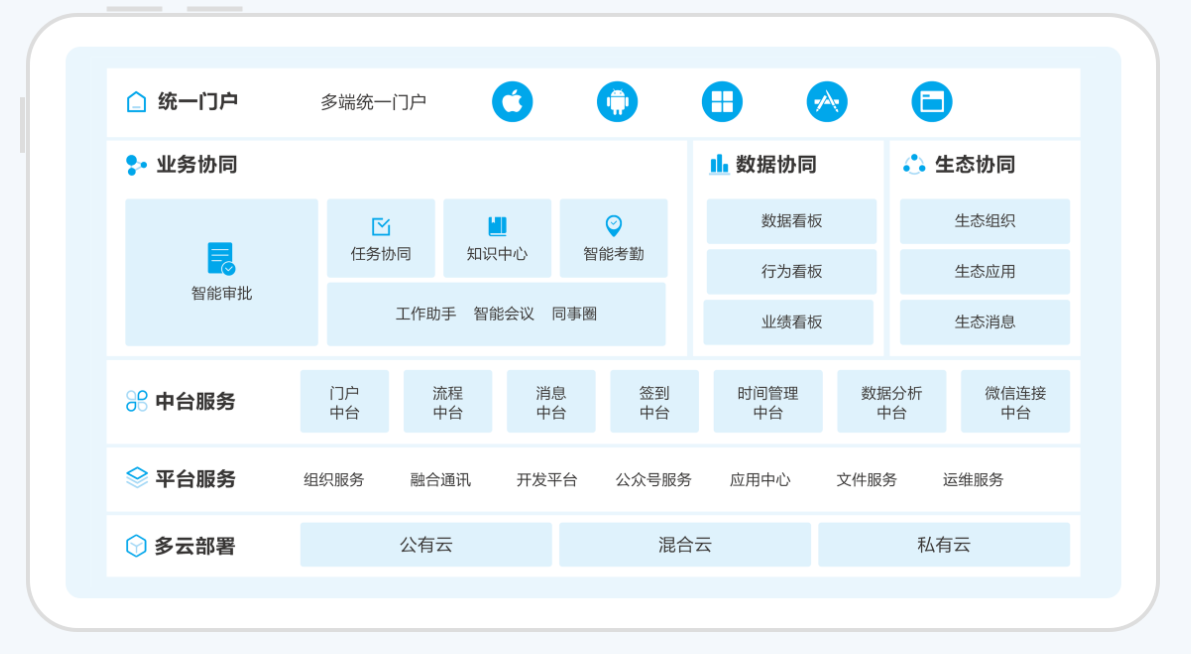Click the 数据分析中台 tile
Image resolution: width=1191 pixels, height=654 pixels.
(891, 402)
